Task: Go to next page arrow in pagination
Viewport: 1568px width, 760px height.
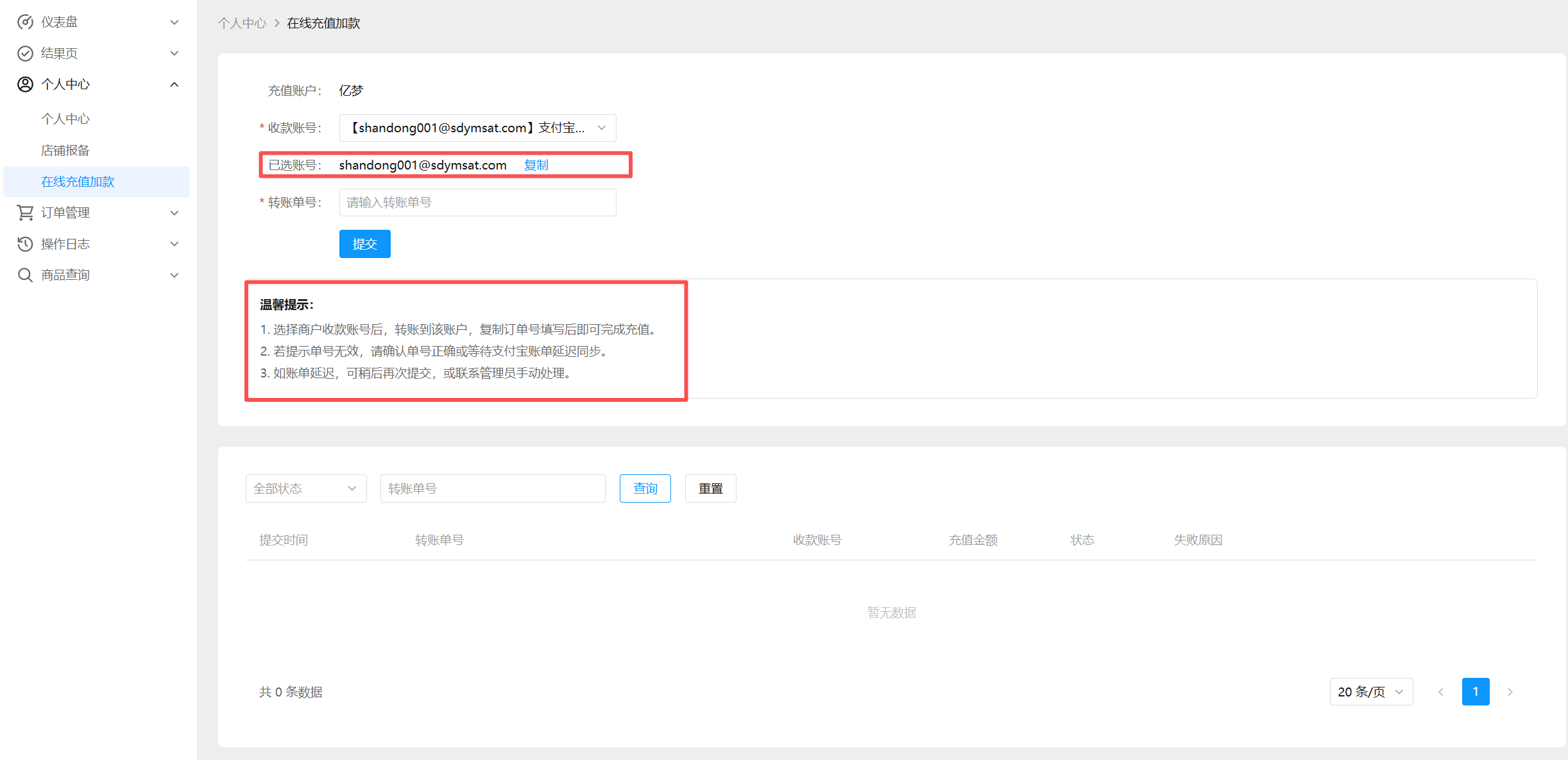Action: (1510, 692)
